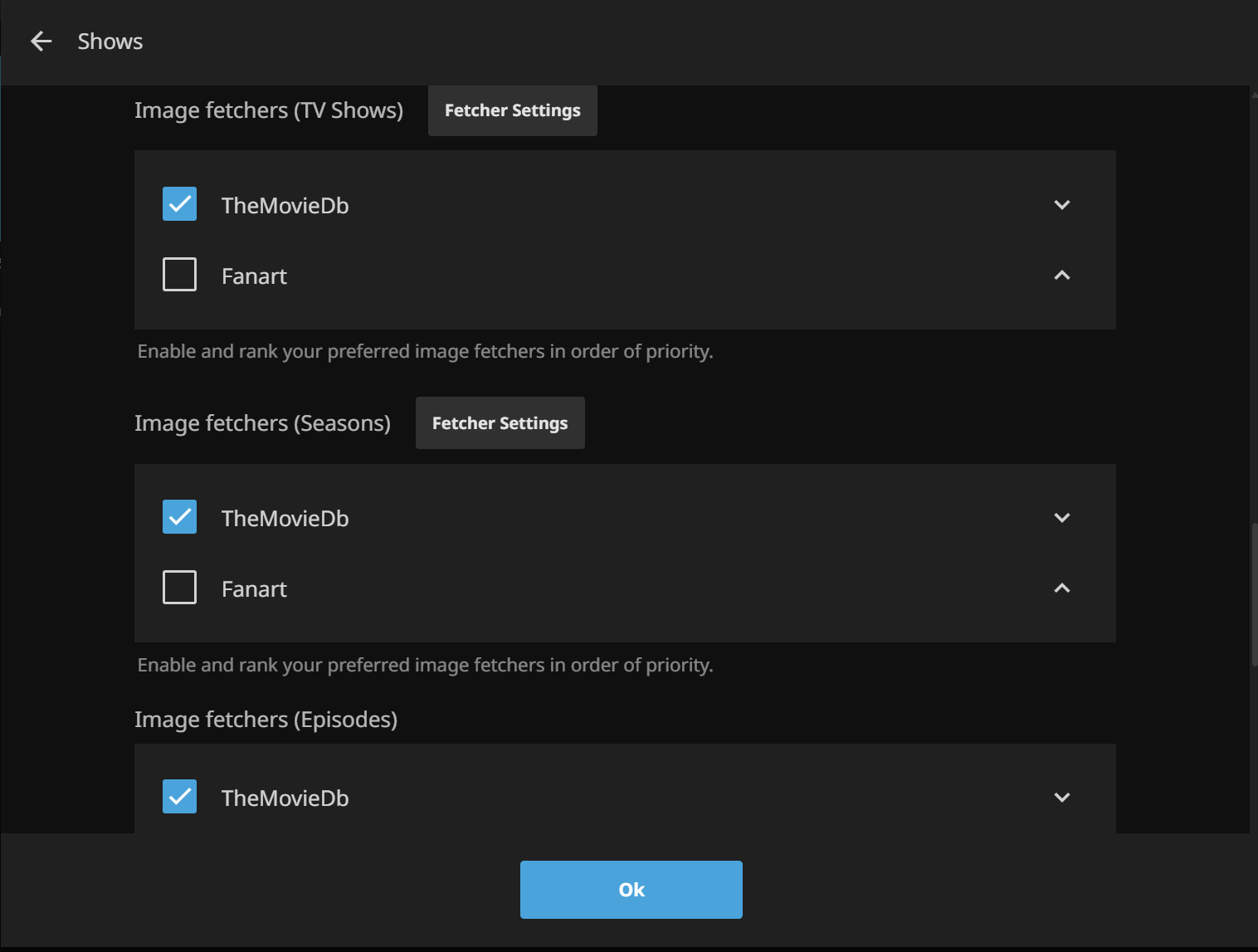Viewport: 1258px width, 952px height.
Task: Move Fanart up in Seasons fetchers
Action: click(1061, 588)
